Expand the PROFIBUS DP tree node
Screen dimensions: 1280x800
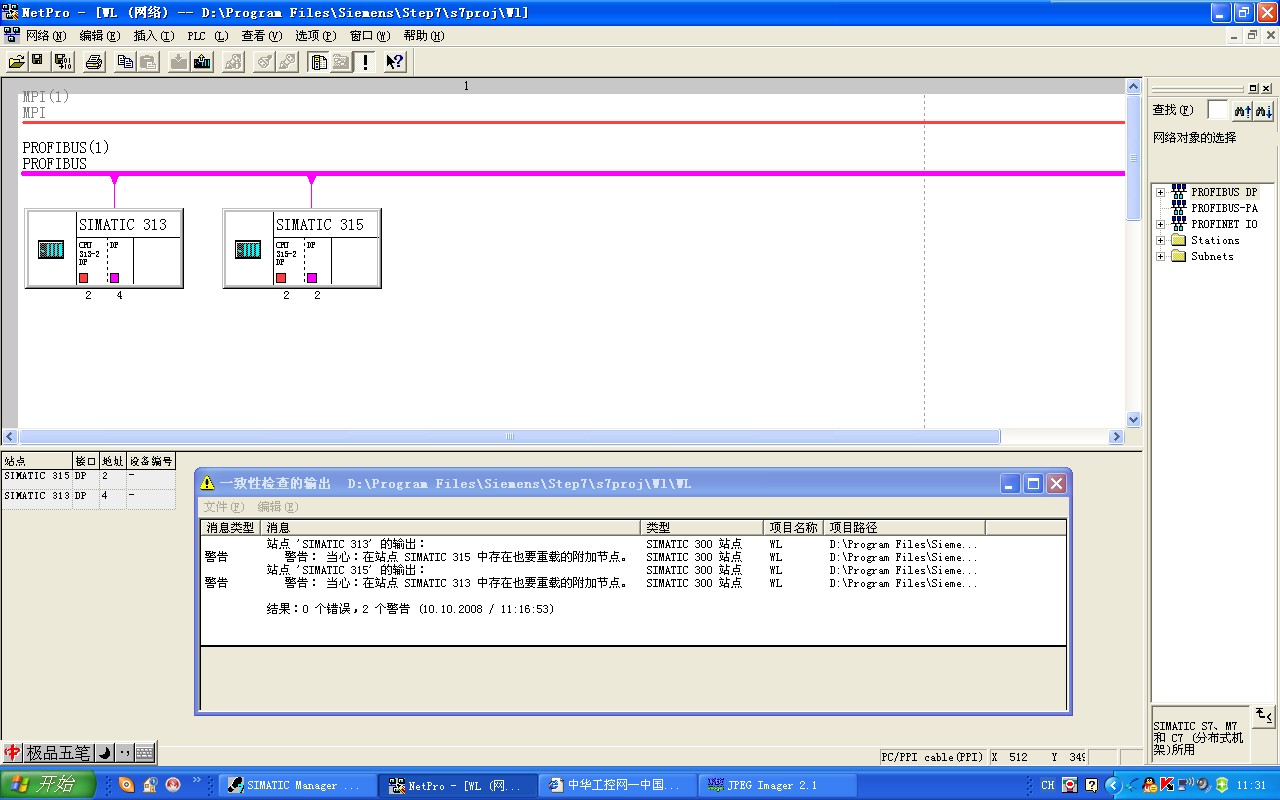pos(1160,192)
